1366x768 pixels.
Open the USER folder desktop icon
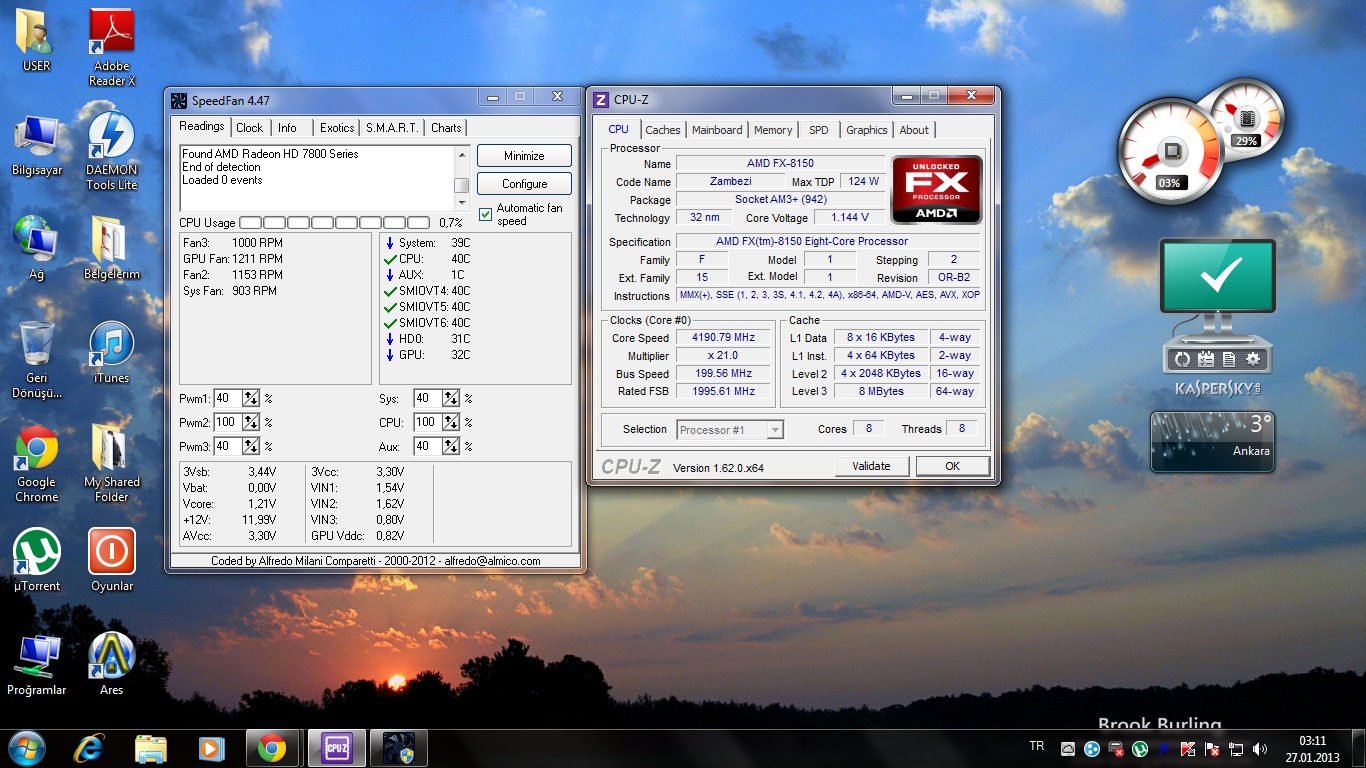(x=36, y=40)
